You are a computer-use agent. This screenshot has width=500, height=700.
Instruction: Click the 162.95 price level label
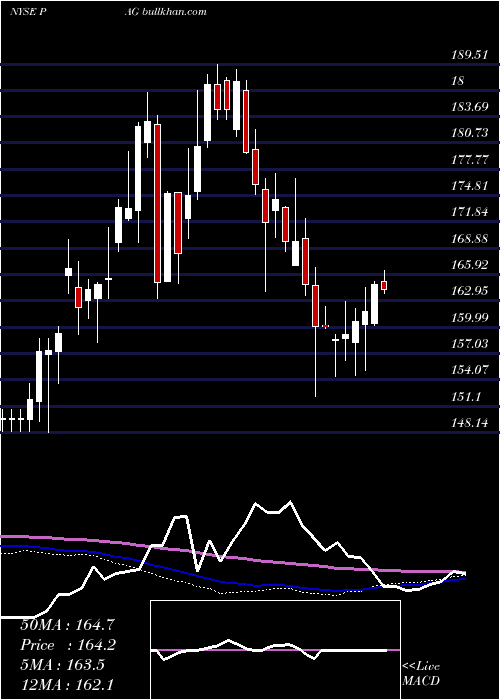[x=470, y=291]
